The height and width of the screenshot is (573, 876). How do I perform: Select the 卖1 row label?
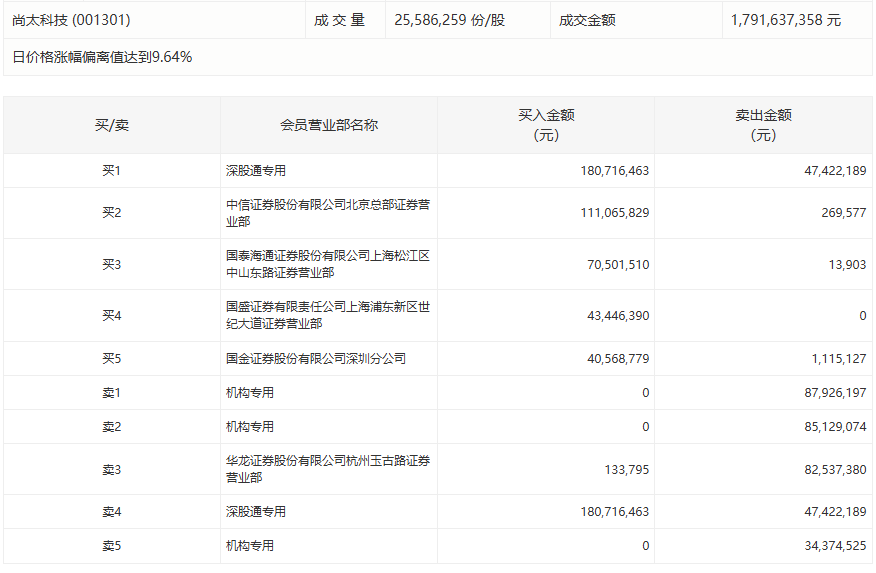112,393
